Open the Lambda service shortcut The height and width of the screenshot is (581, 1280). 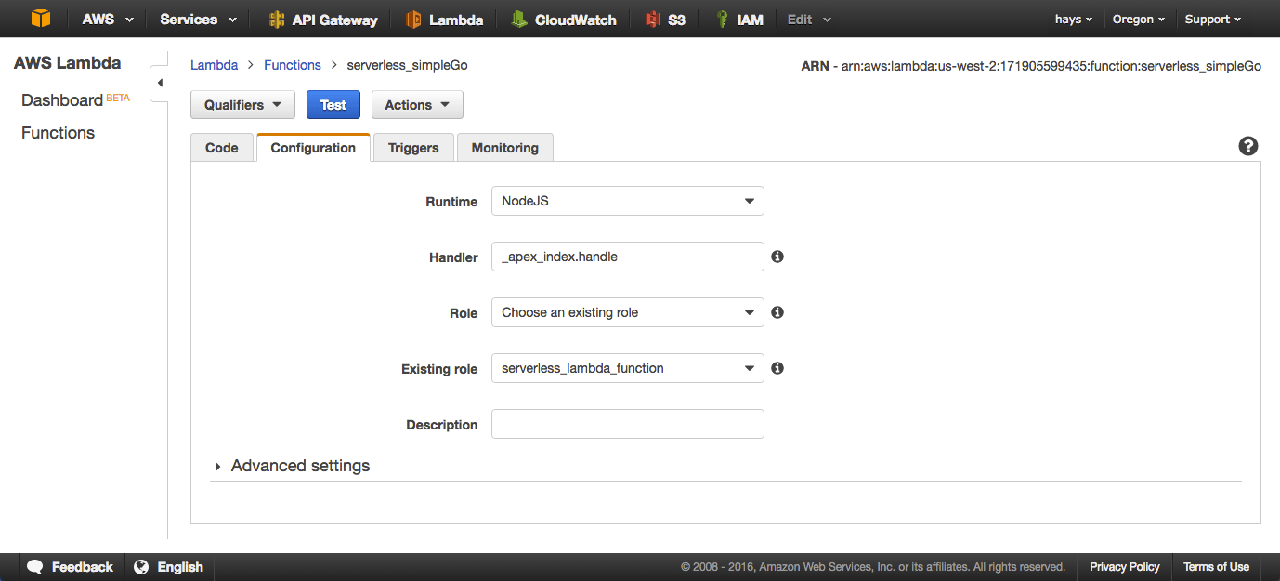click(x=445, y=19)
